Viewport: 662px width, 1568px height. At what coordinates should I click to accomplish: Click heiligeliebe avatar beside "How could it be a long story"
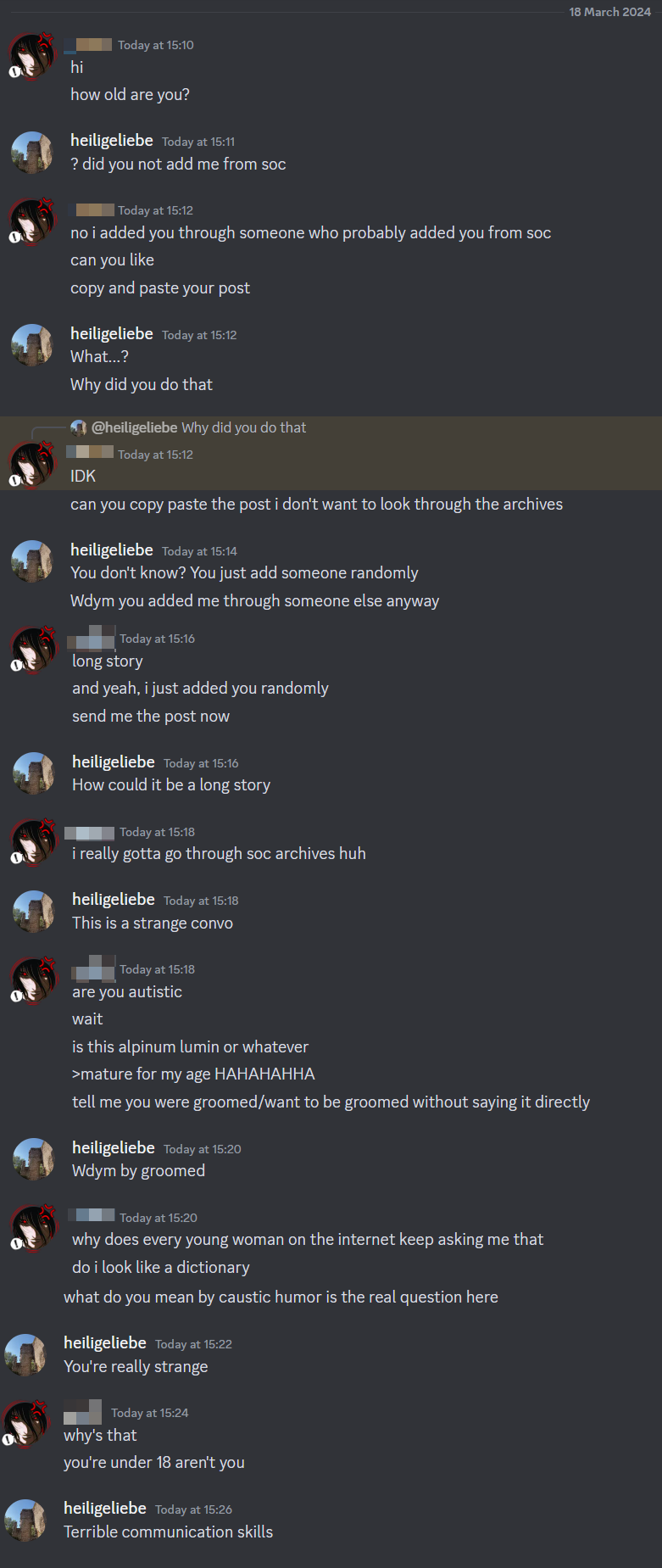tap(34, 773)
